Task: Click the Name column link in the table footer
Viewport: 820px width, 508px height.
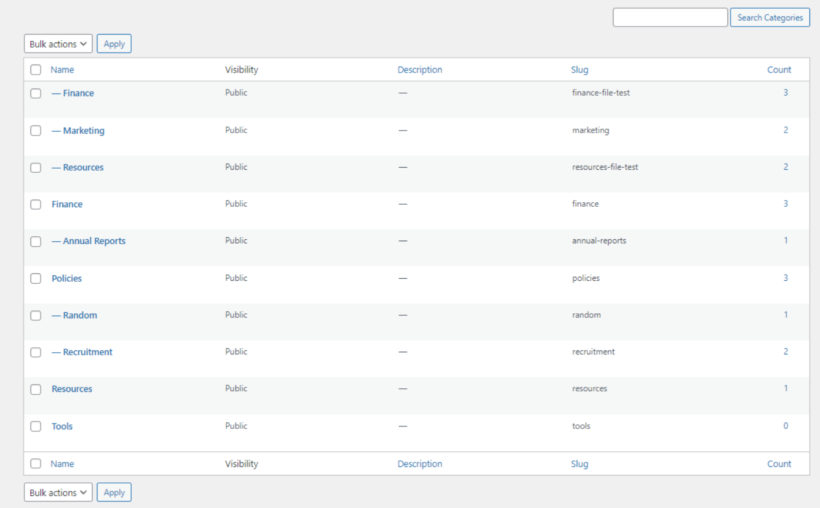Action: 62,464
